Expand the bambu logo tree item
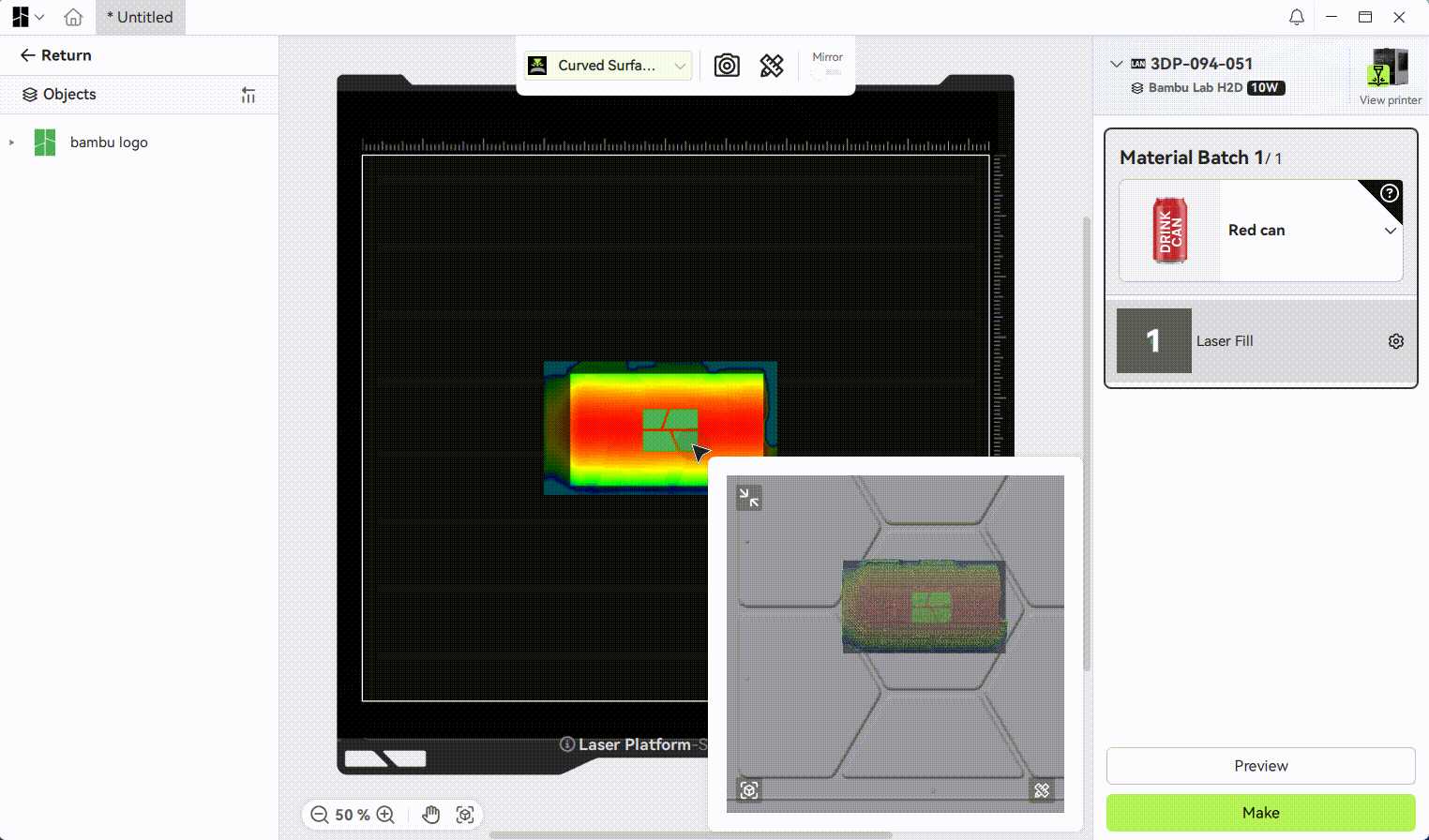The height and width of the screenshot is (840, 1429). tap(11, 142)
